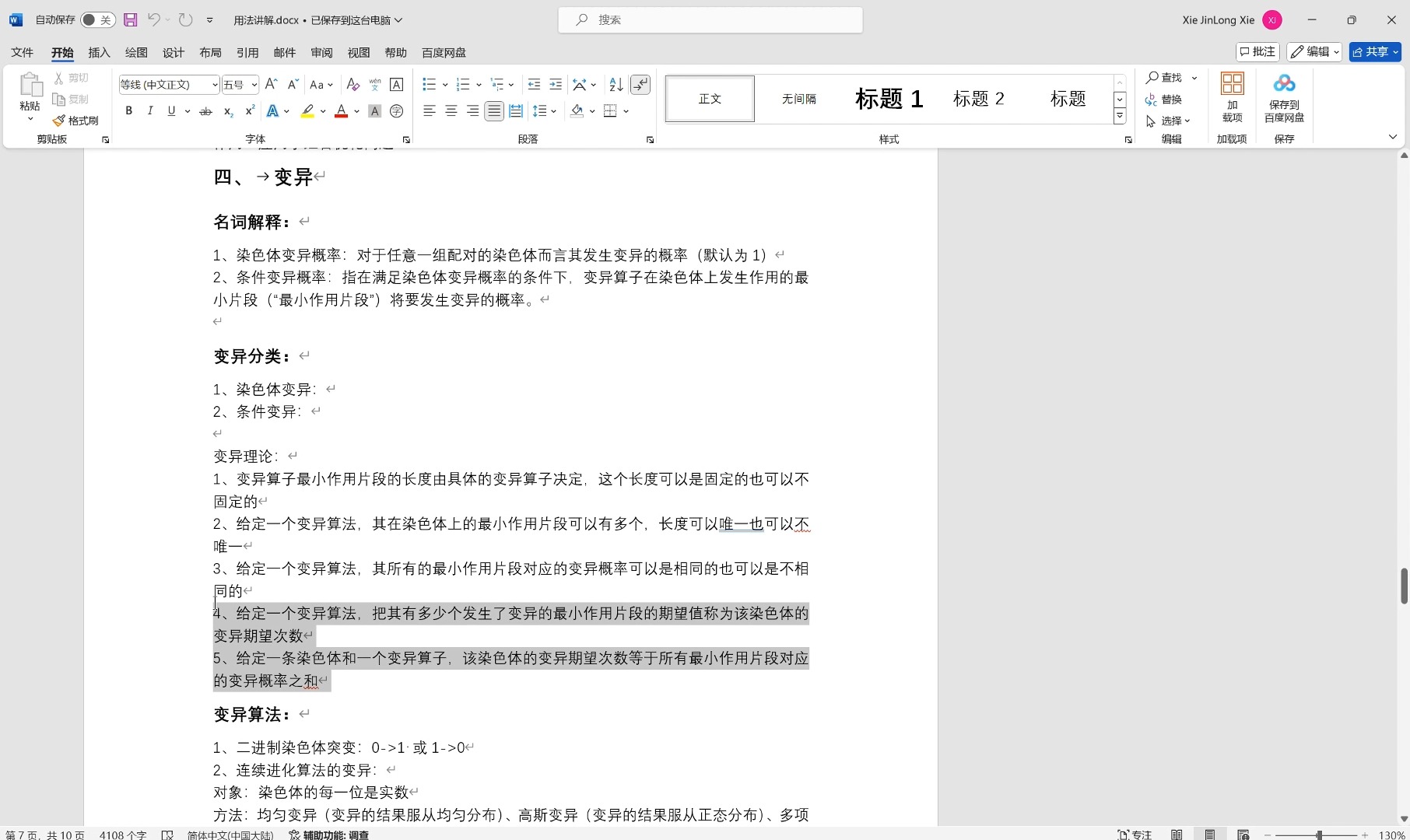Toggle AutoSave switch
Viewport: 1410px width, 840px height.
[x=98, y=20]
